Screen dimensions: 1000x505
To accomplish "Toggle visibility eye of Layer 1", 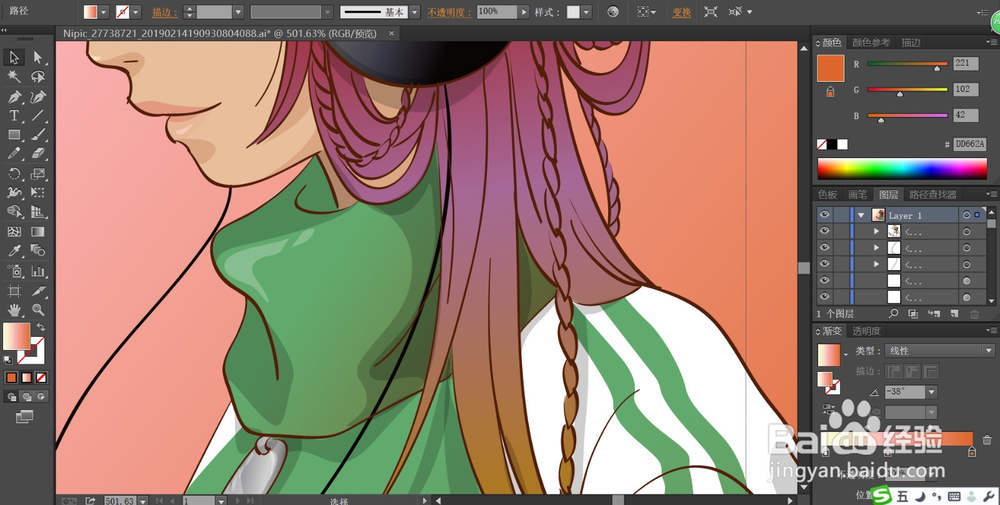I will tap(825, 215).
